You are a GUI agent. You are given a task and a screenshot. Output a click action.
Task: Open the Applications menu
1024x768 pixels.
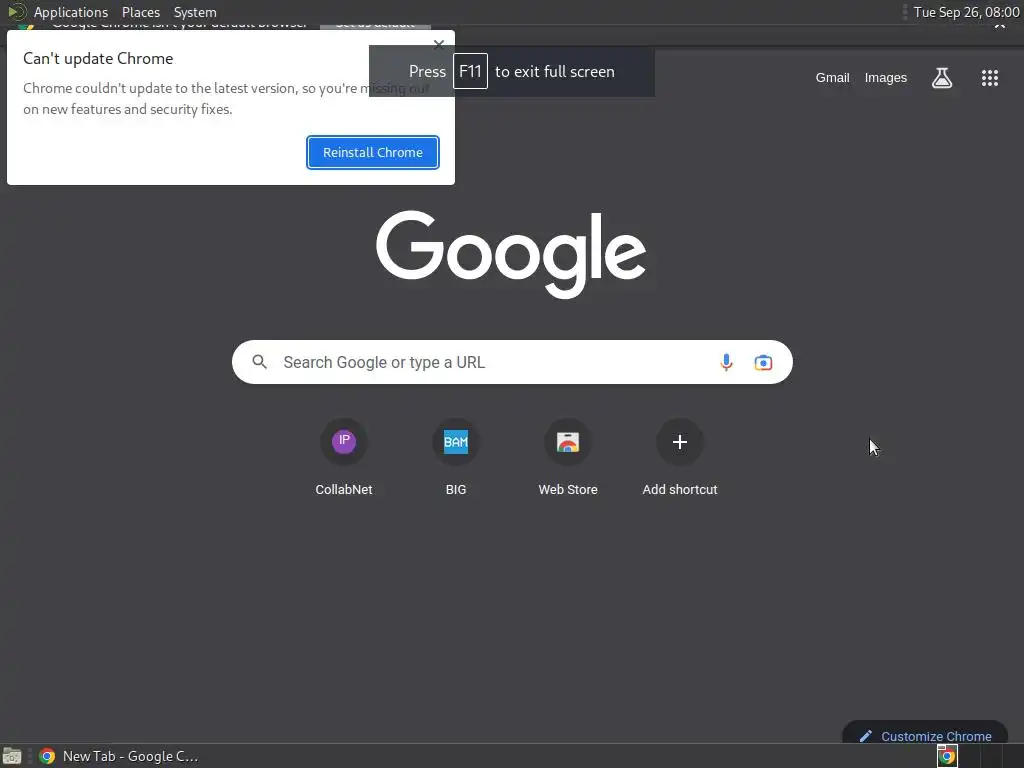click(x=71, y=12)
